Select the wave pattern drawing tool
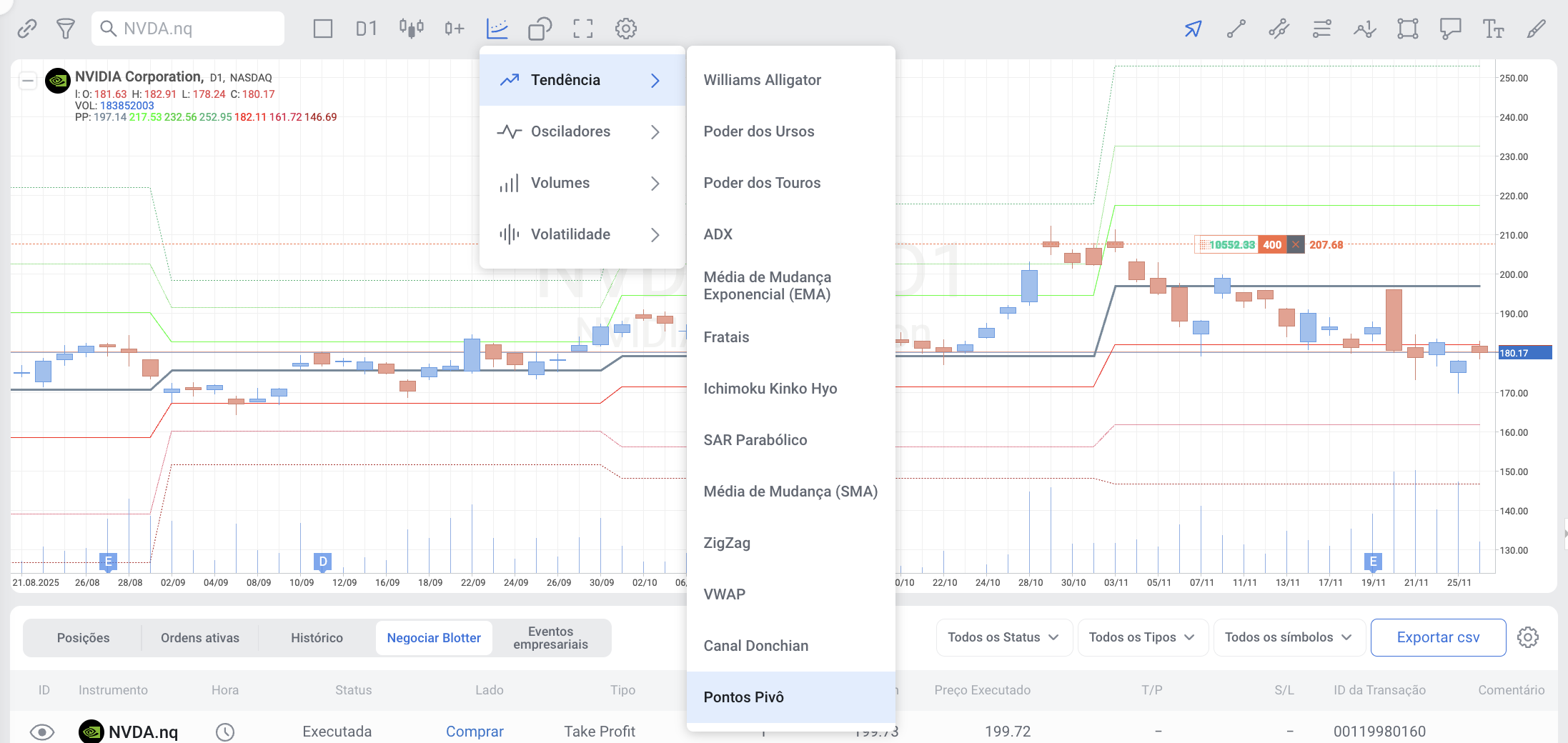Viewport: 1568px width, 743px height. 1365,29
